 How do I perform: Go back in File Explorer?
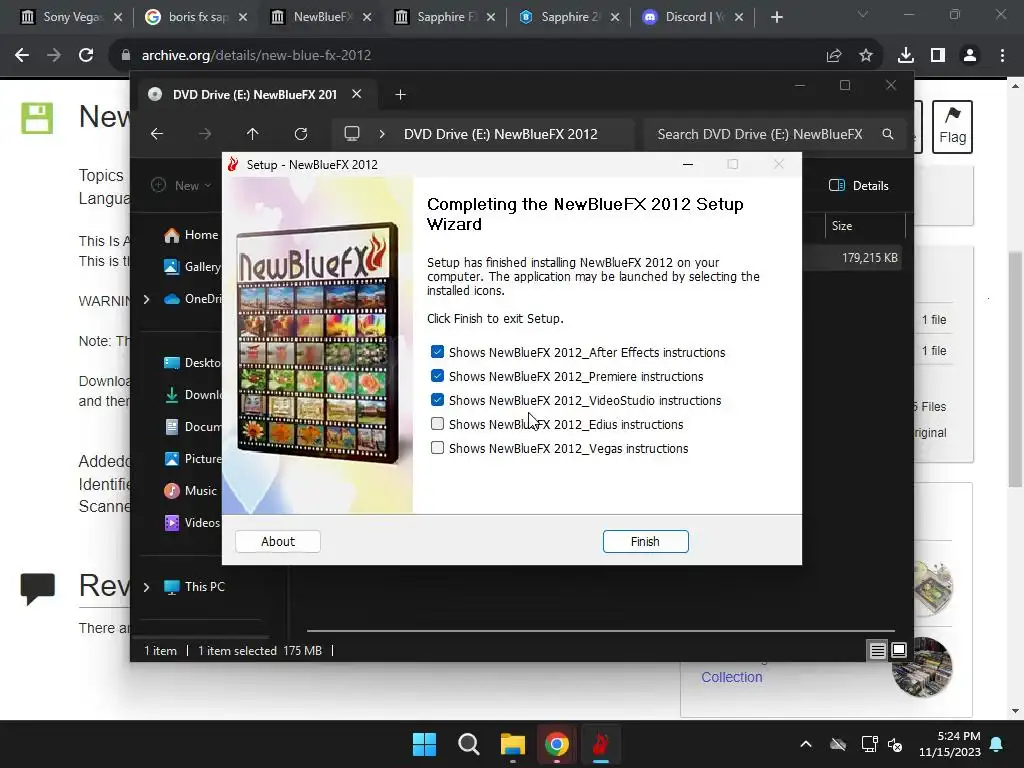pos(157,134)
